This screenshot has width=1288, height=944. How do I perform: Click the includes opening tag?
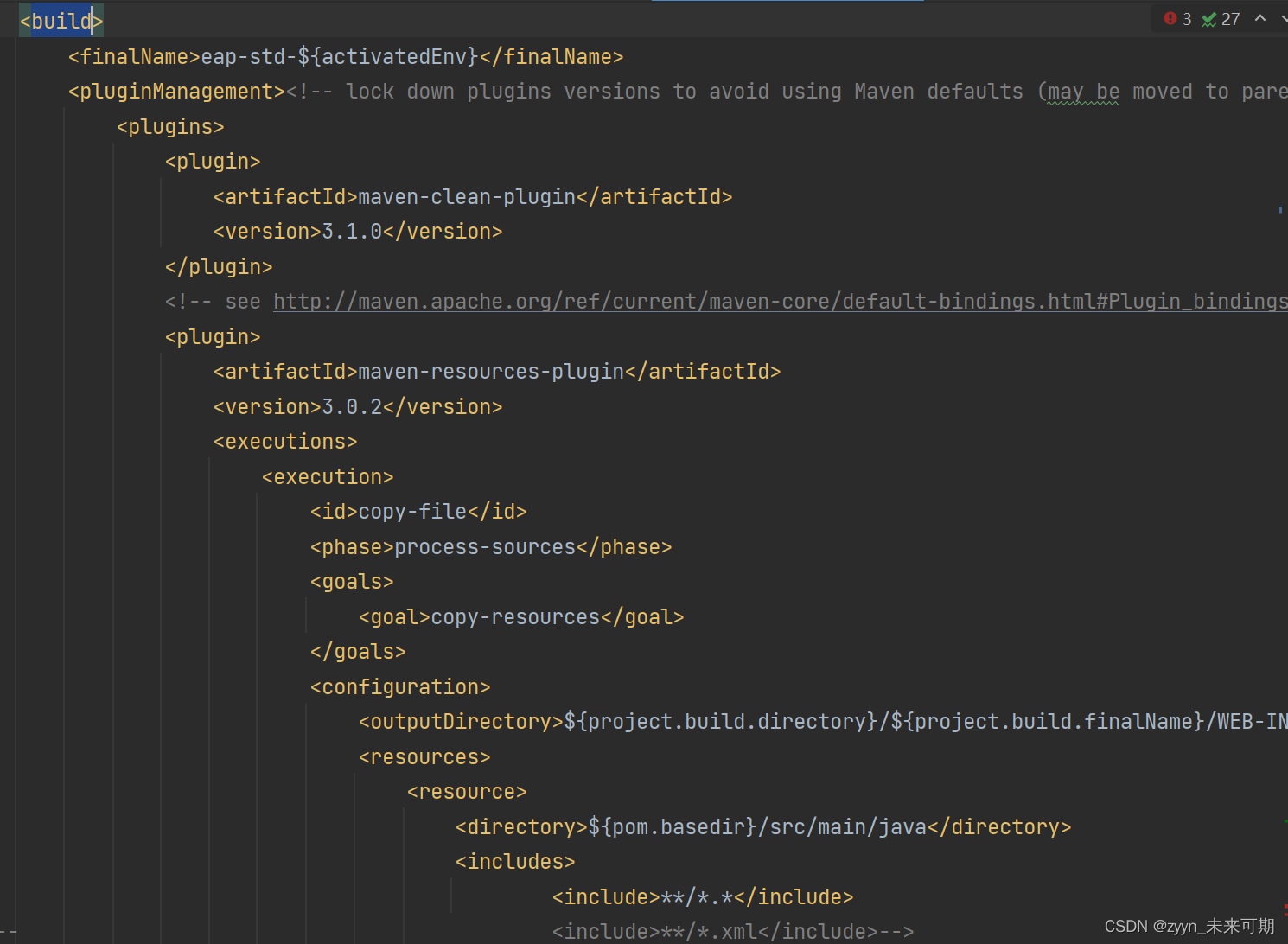click(515, 862)
